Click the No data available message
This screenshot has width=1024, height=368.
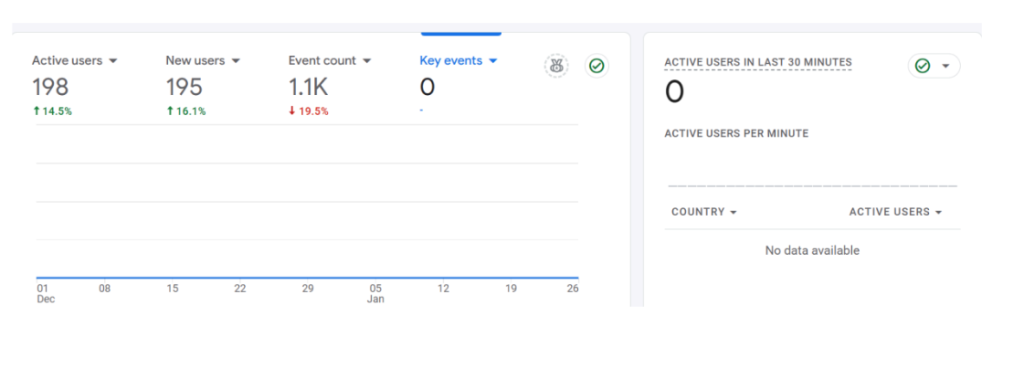coord(812,251)
